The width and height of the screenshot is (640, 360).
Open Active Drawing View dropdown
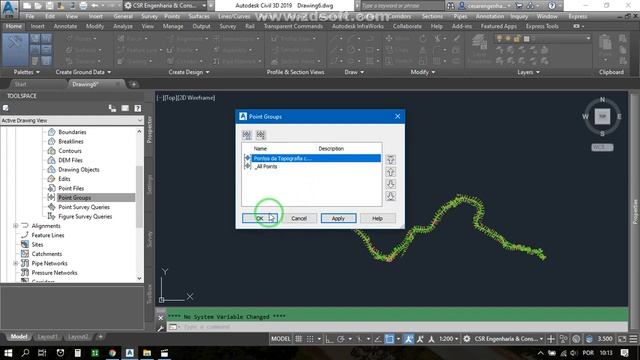tap(72, 120)
